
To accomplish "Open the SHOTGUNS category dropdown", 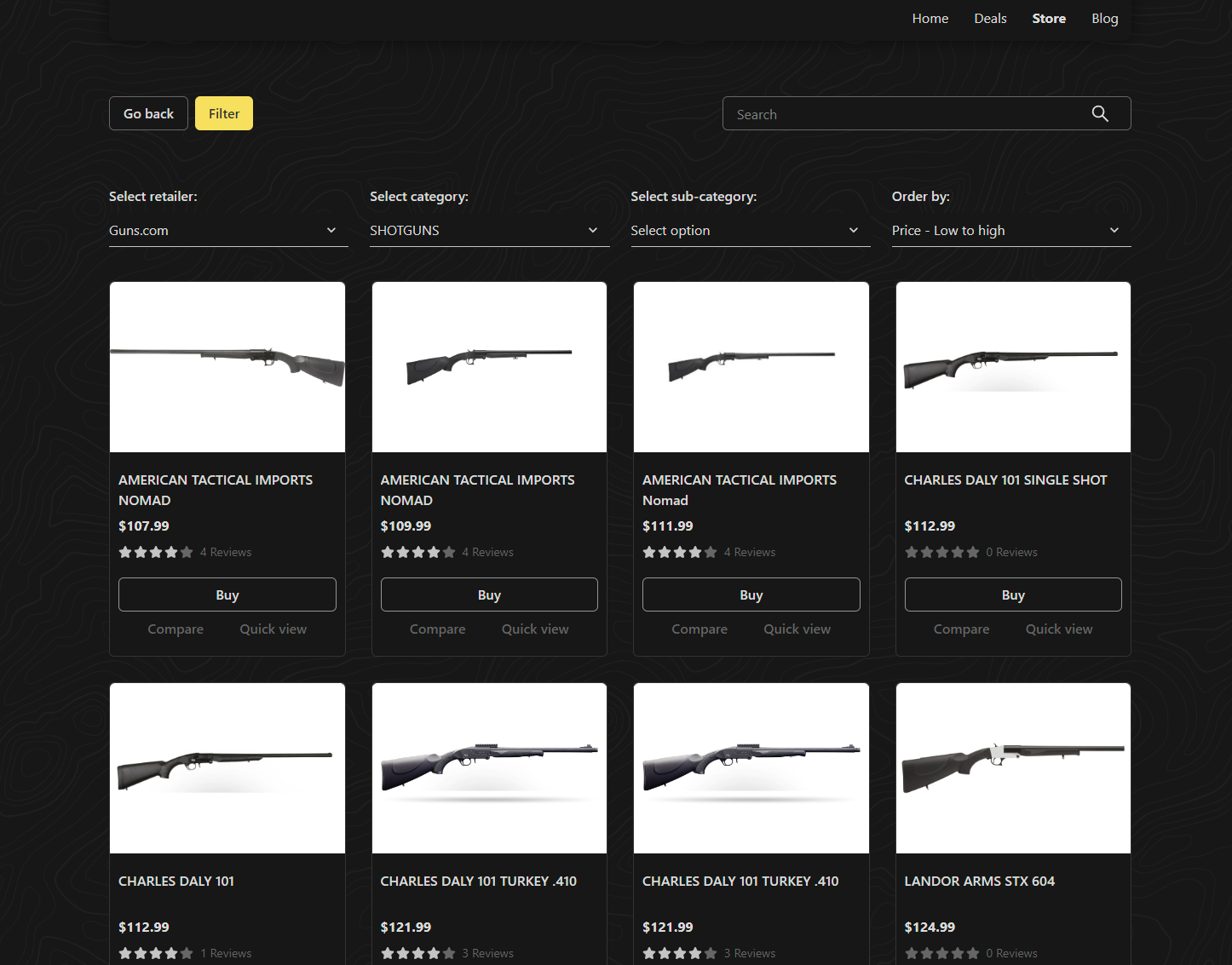I will (489, 231).
